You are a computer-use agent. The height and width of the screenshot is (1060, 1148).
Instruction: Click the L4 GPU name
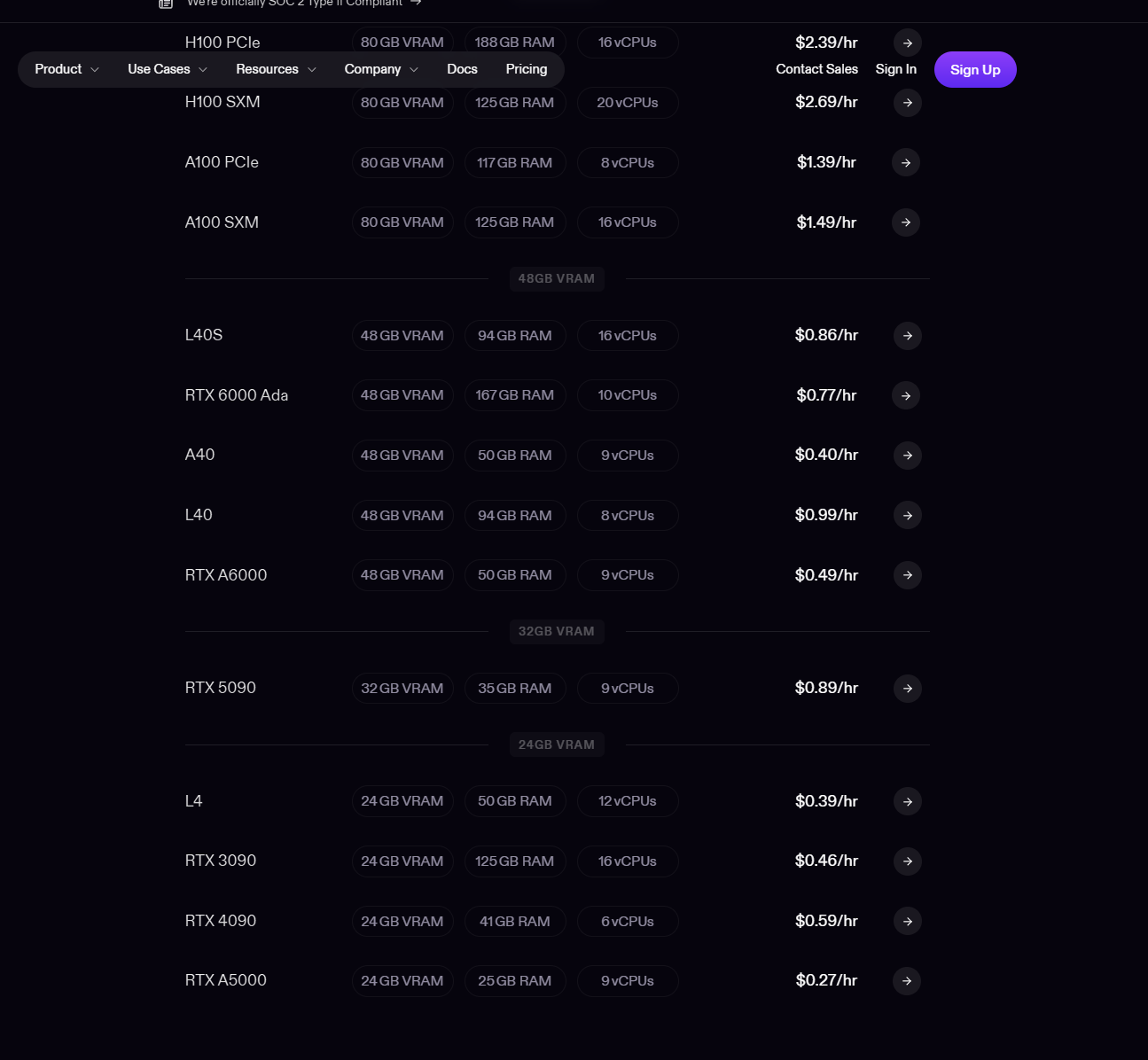(193, 801)
